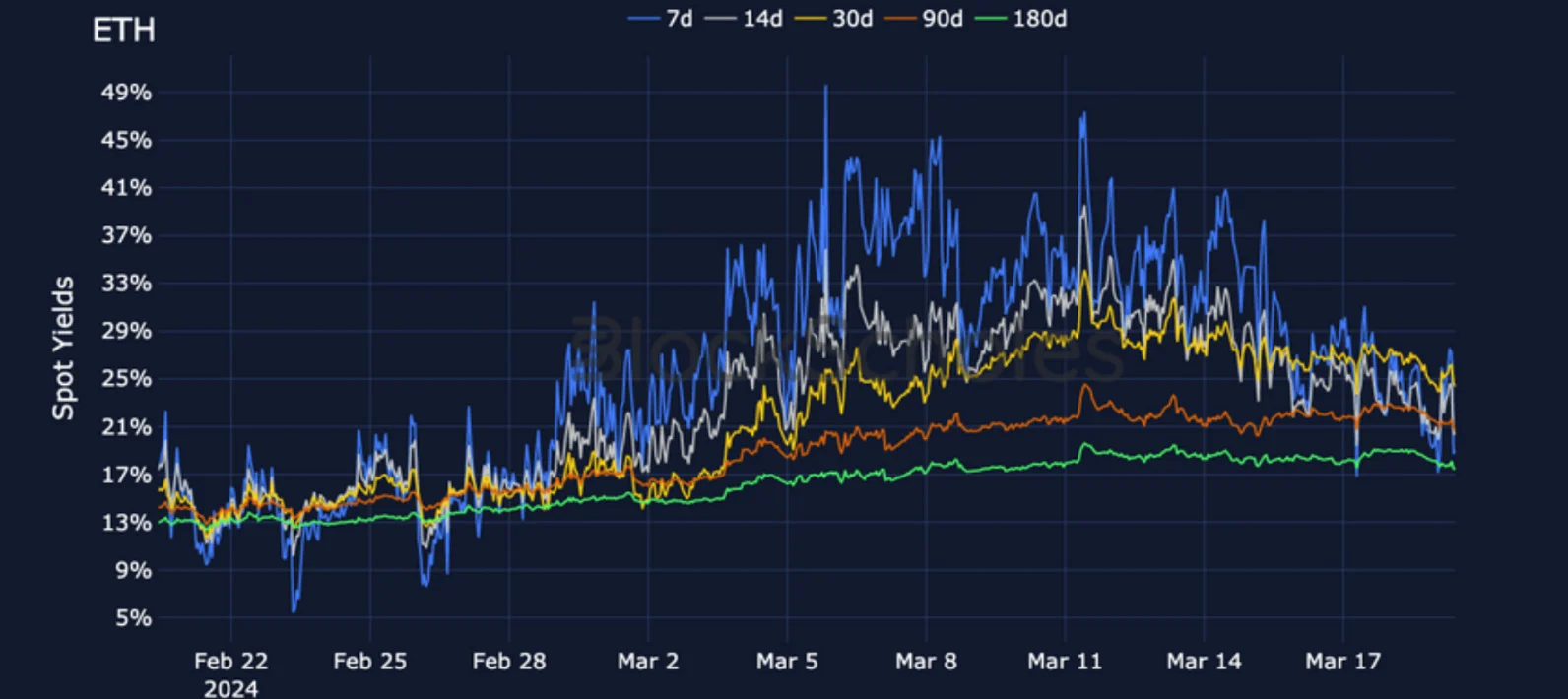Click the 21% y-axis tick label
Viewport: 1568px width, 699px height.
tap(126, 427)
